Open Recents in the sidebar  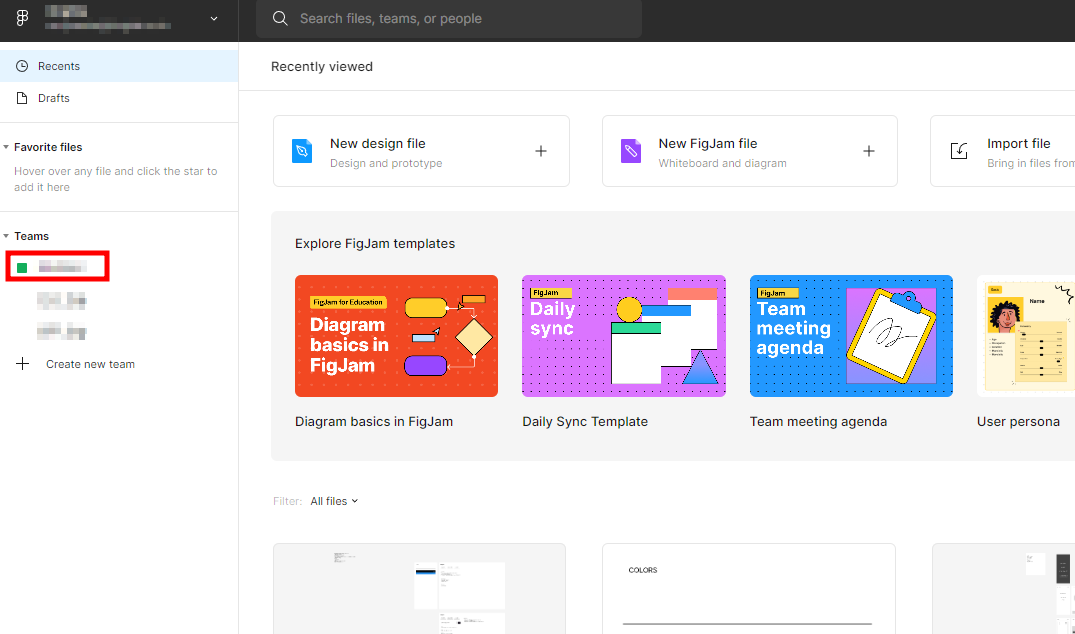(x=119, y=66)
